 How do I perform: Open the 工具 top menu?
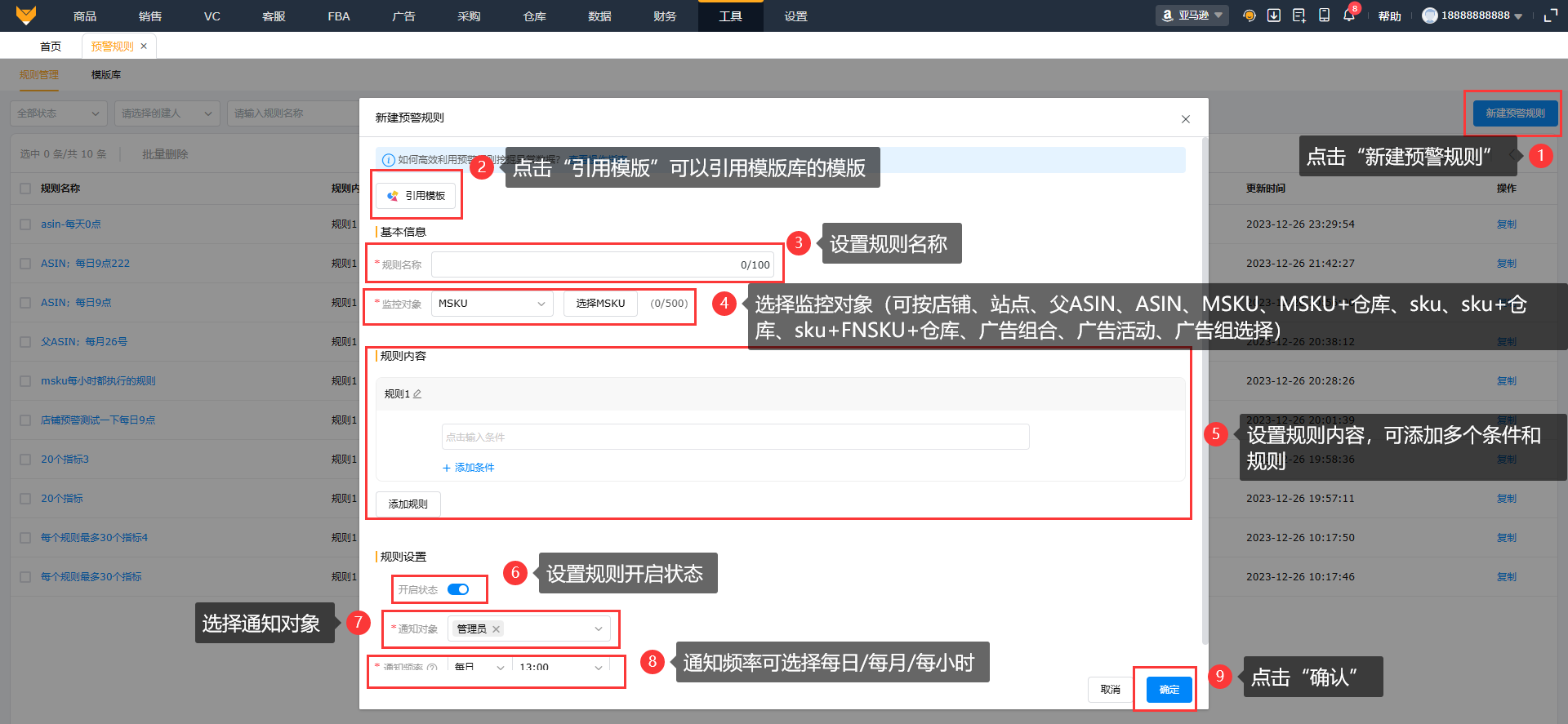[731, 16]
